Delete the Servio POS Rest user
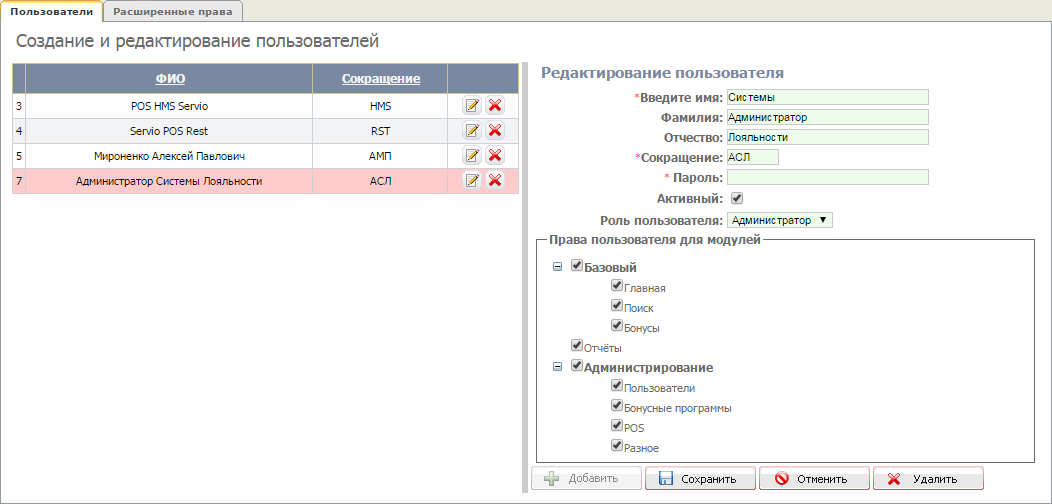 pos(494,130)
